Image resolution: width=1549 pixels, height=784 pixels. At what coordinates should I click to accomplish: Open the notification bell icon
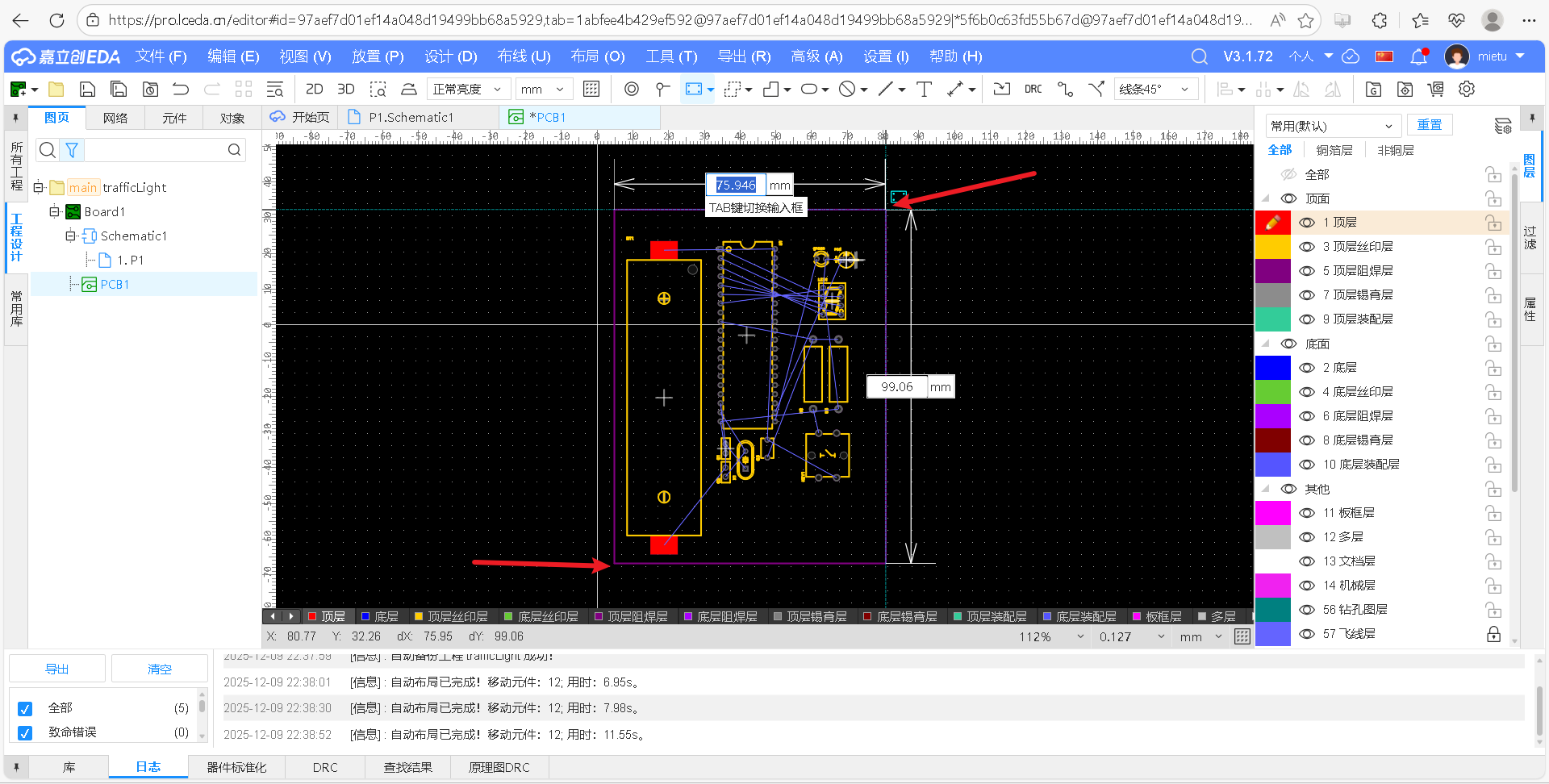1418,56
